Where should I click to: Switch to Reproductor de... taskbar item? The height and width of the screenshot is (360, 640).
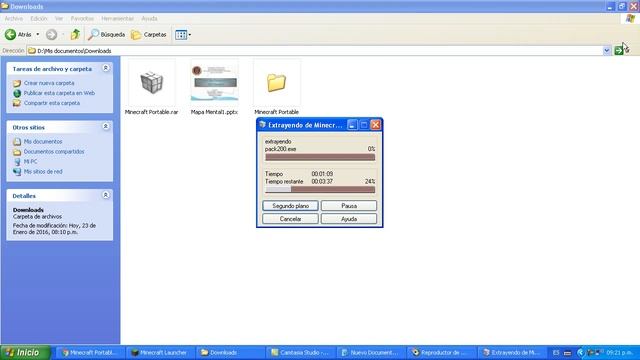click(440, 352)
